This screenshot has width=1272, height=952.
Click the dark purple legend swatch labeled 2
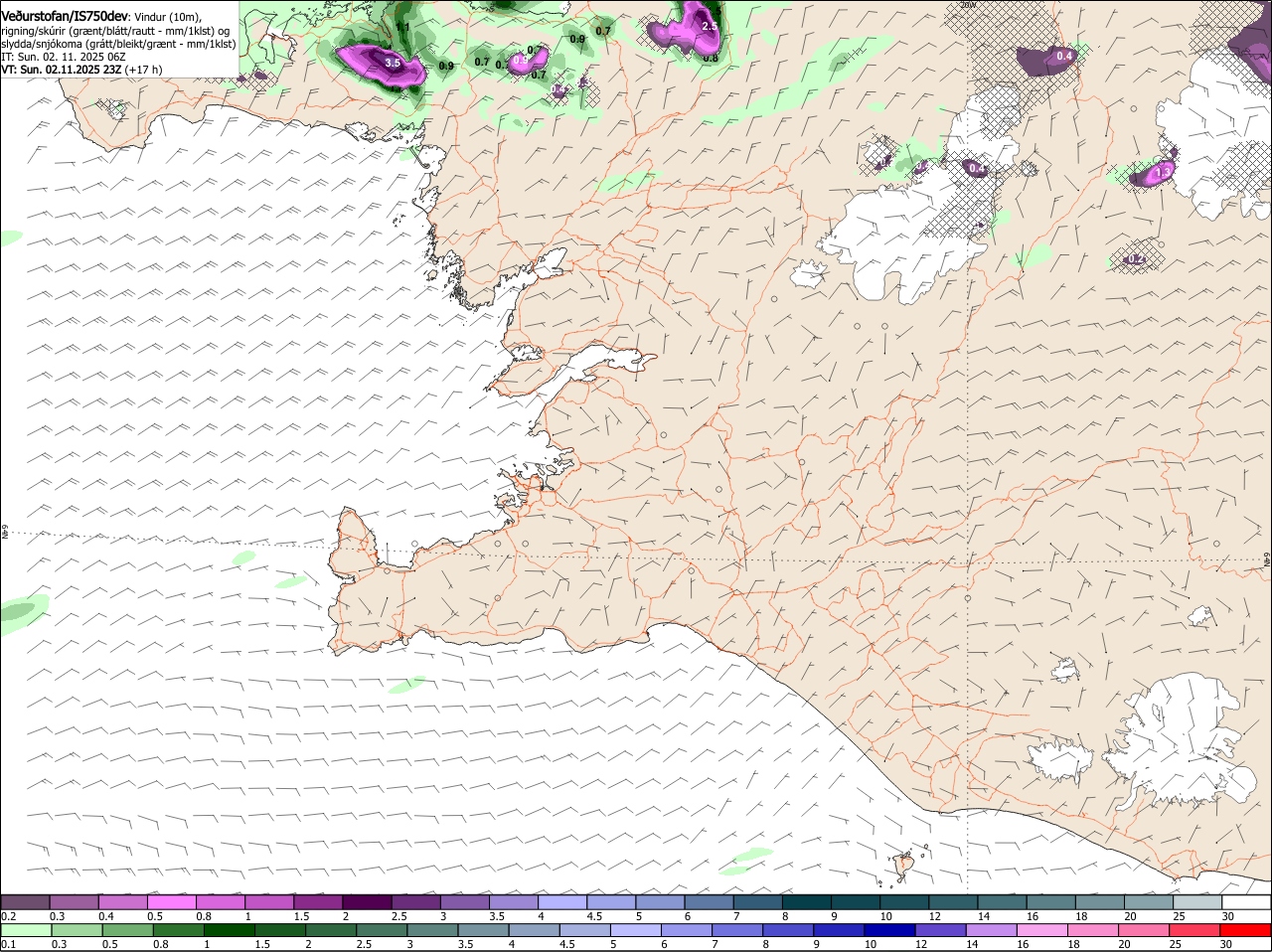coord(366,901)
